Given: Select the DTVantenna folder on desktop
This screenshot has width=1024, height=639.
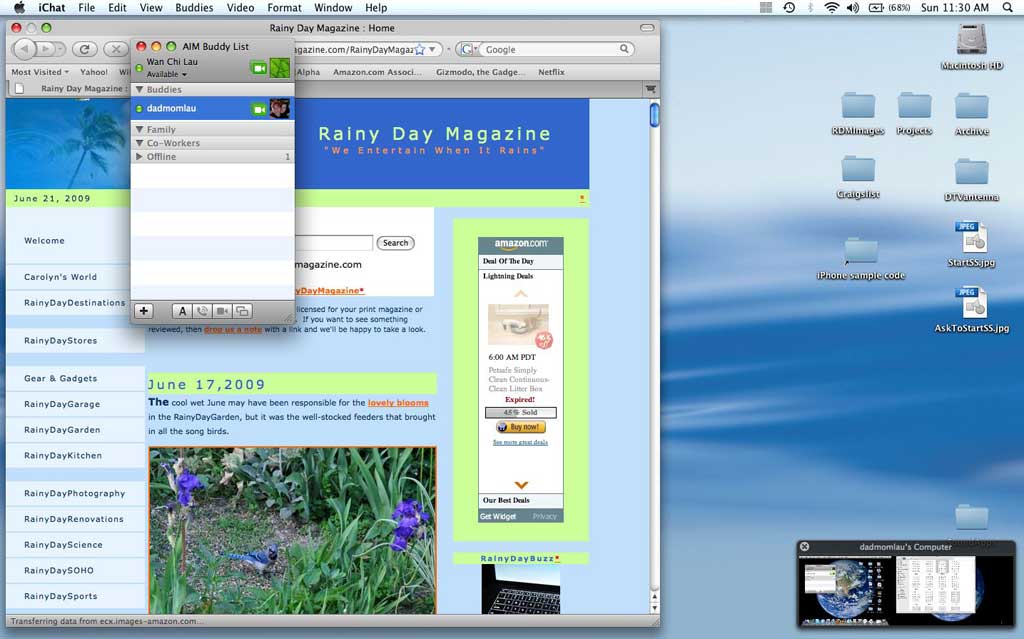Looking at the screenshot, I should point(971,171).
